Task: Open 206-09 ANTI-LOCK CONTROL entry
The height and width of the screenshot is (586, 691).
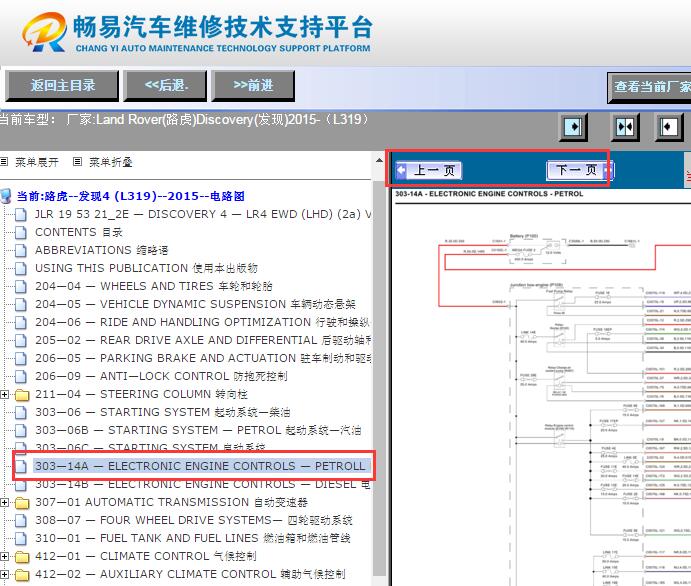Action: click(161, 376)
